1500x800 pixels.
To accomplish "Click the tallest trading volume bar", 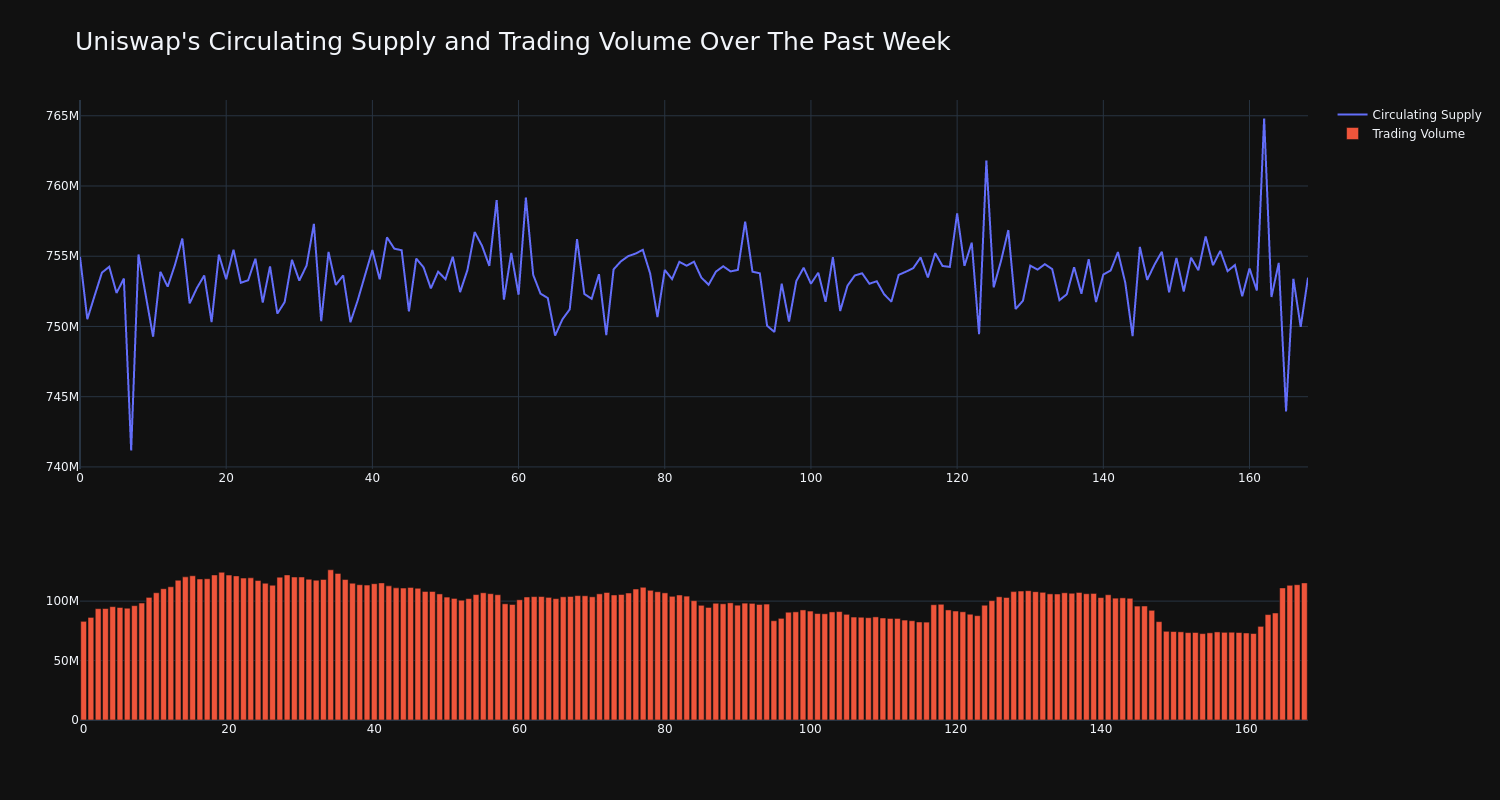I will 331,645.
